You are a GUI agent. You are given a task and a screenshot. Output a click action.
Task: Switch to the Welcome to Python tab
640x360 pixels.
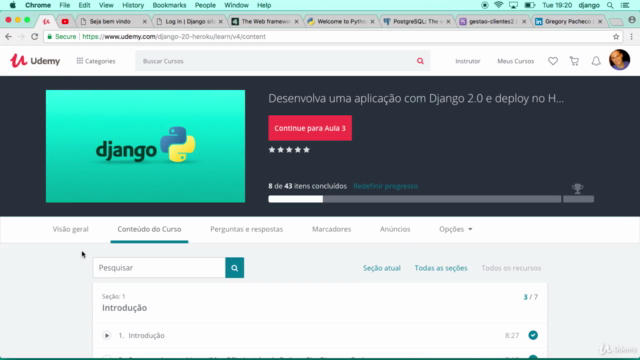pyautogui.click(x=342, y=21)
